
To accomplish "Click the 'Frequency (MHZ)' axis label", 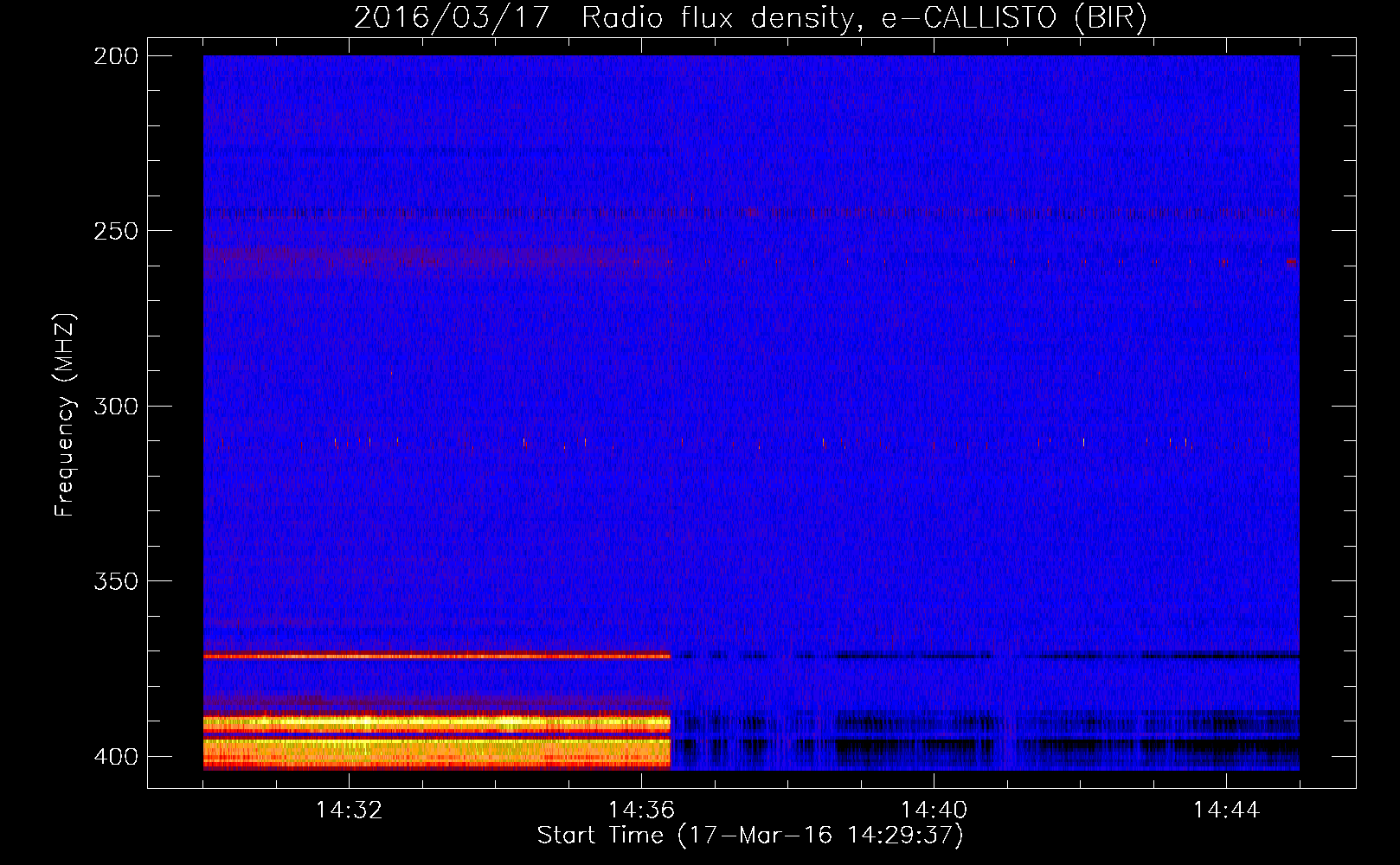I will tap(65, 415).
